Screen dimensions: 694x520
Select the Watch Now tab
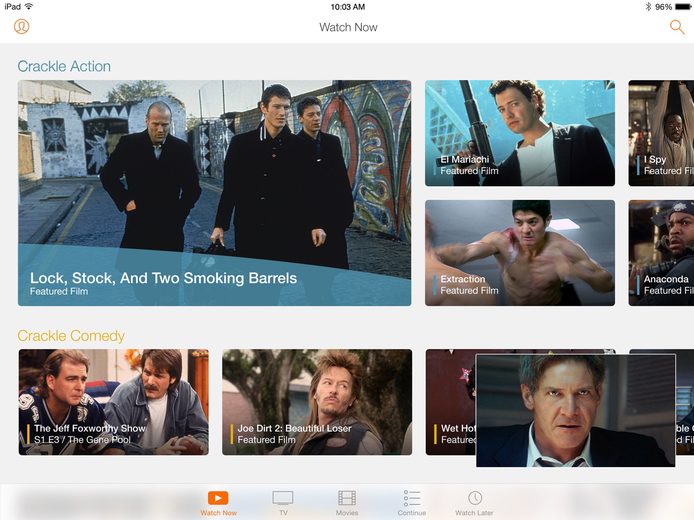pos(218,503)
